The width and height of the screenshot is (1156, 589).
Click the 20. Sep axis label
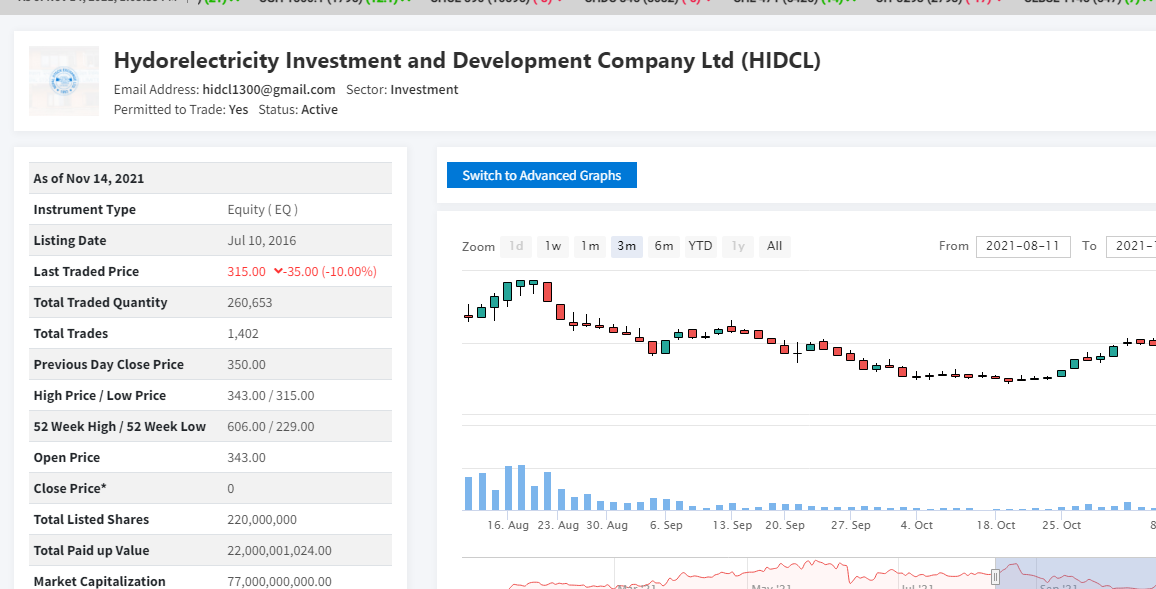click(784, 525)
